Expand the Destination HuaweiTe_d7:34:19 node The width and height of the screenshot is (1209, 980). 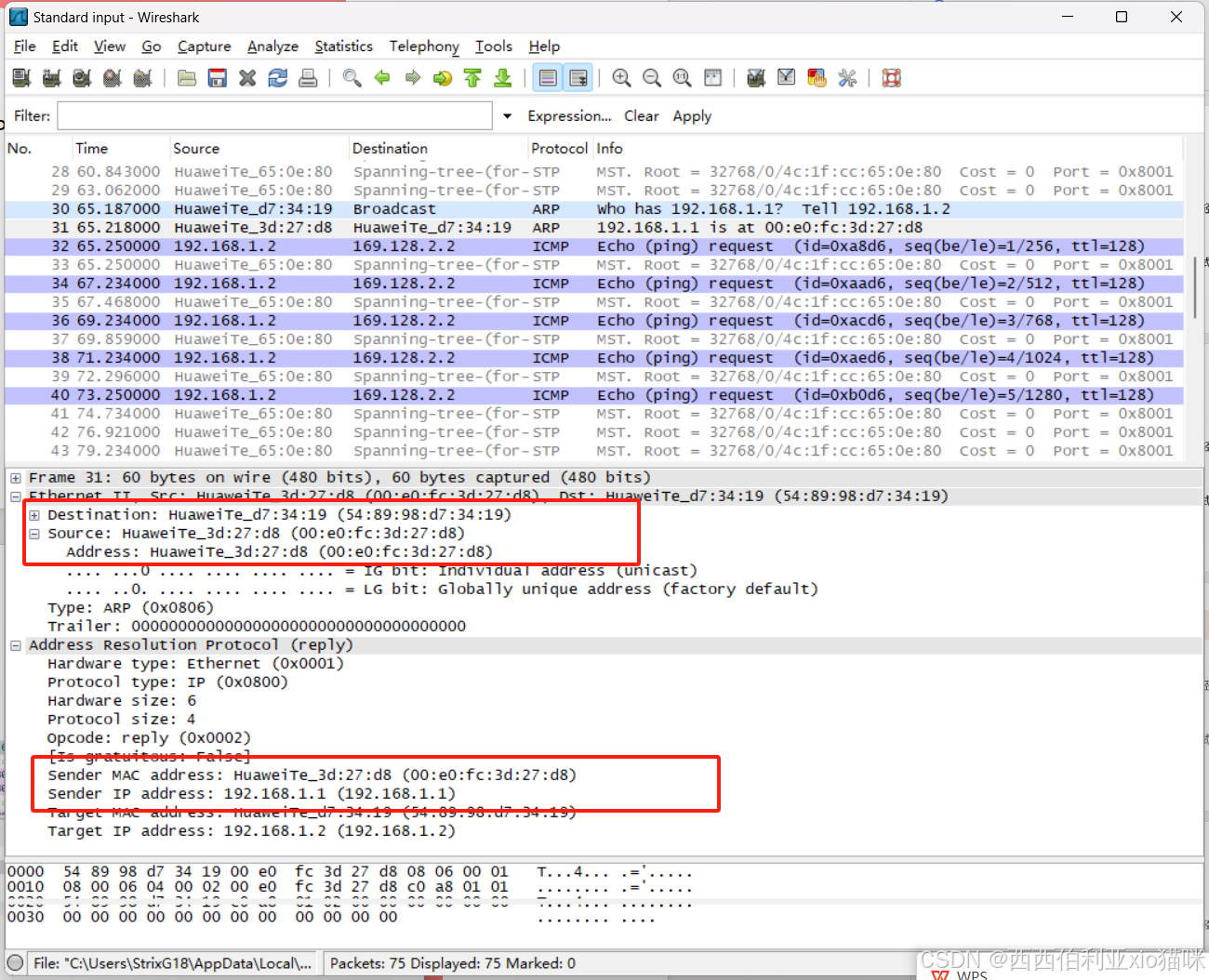34,515
